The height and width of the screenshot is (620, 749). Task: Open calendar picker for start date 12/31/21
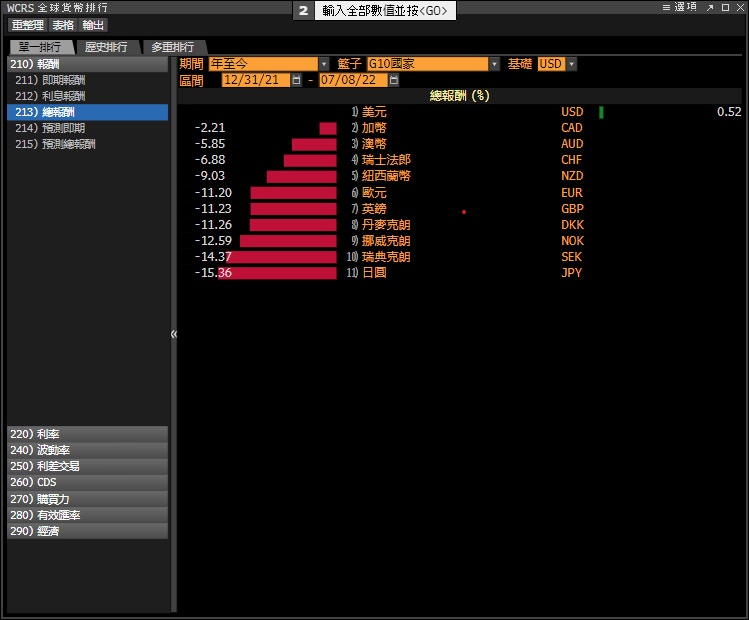pyautogui.click(x=297, y=80)
